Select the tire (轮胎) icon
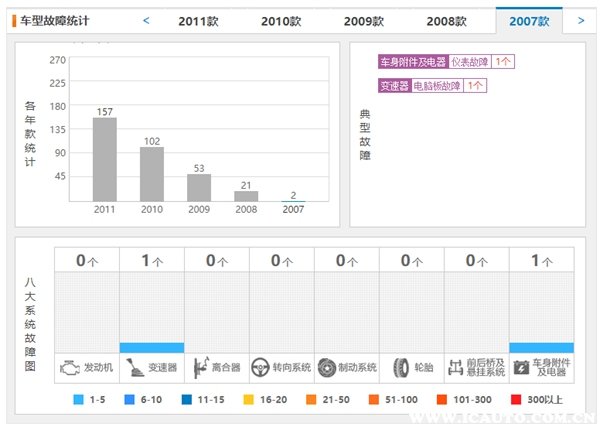600x427 pixels. tap(401, 367)
